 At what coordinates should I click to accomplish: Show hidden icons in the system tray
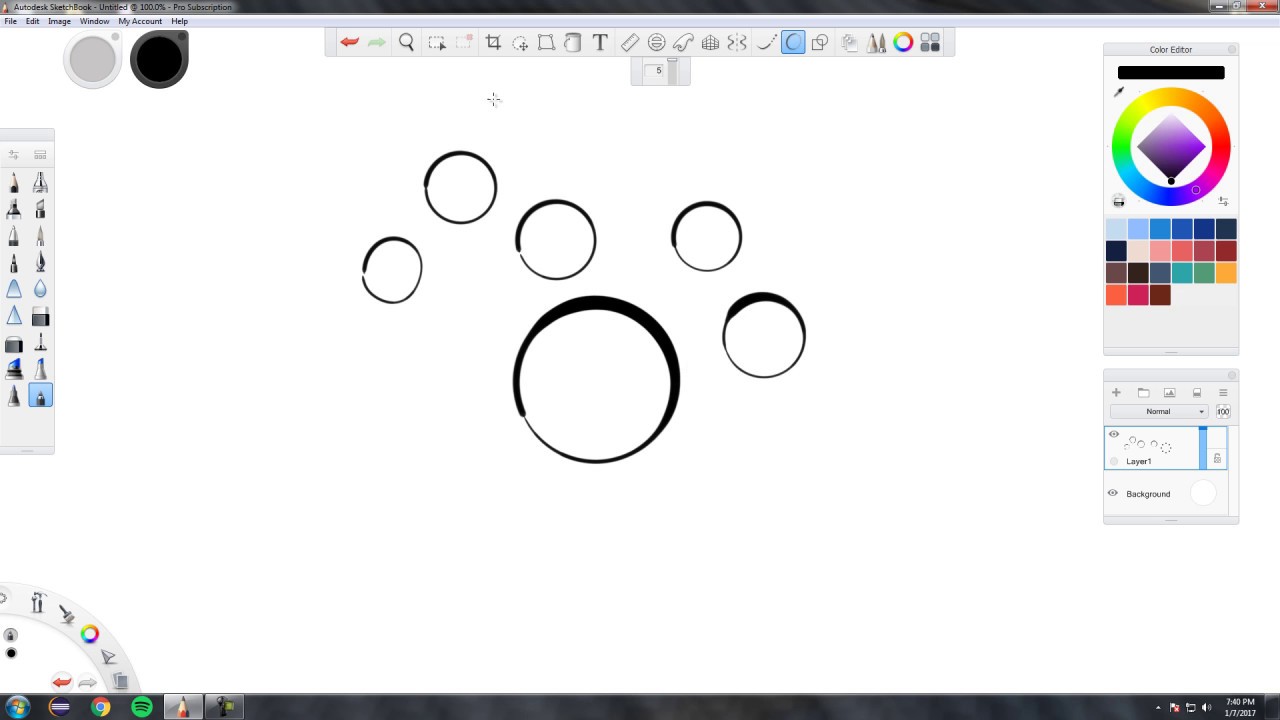click(x=1157, y=707)
